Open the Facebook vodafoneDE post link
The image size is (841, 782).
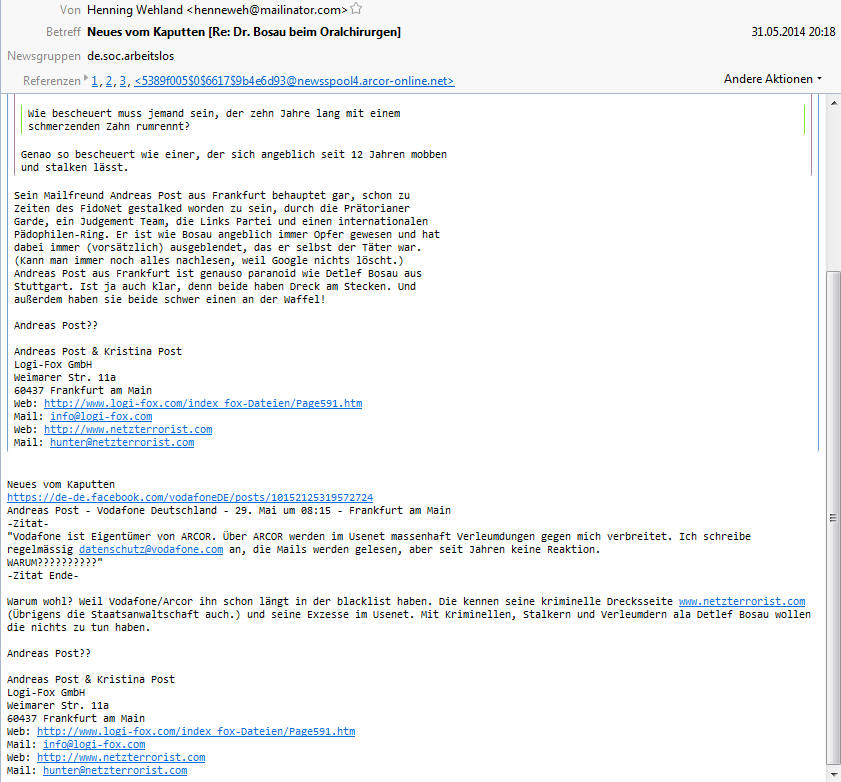tap(190, 497)
